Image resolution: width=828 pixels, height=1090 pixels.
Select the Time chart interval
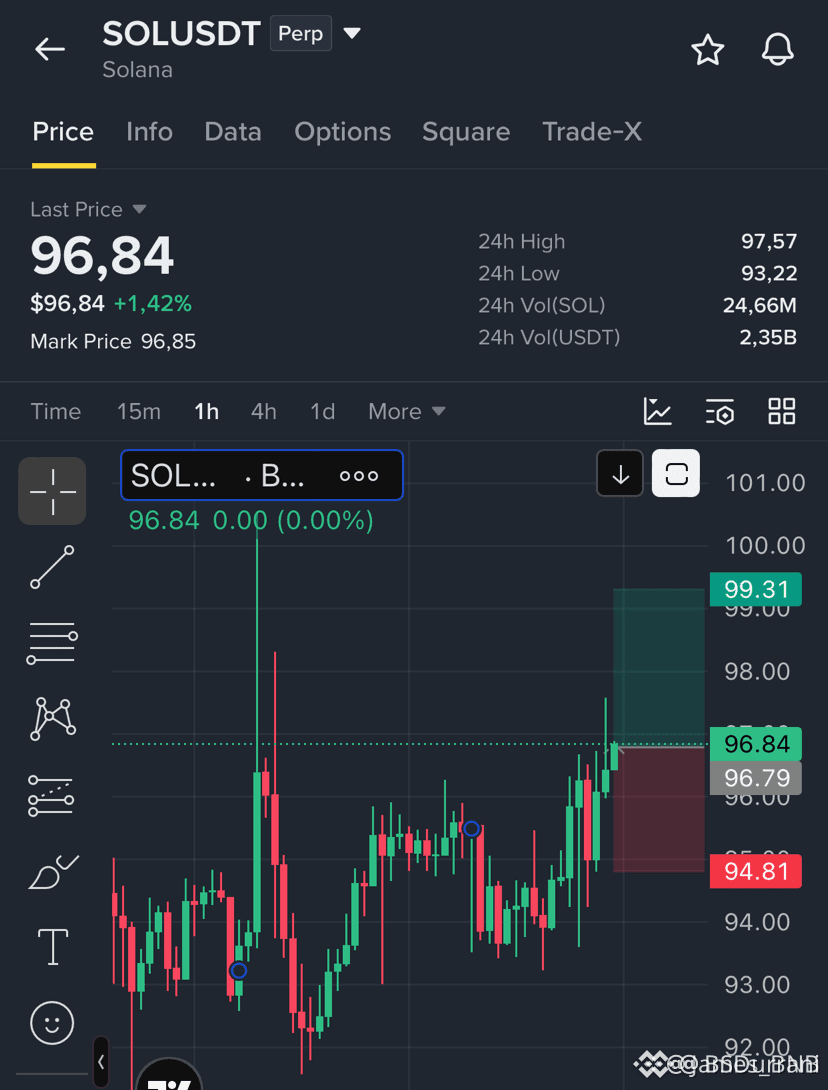tap(56, 412)
